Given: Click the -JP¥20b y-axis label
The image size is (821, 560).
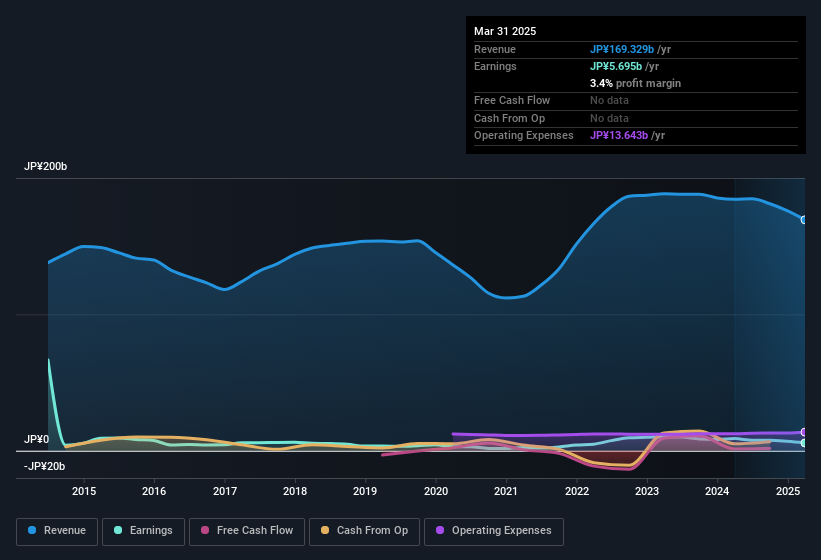Looking at the screenshot, I should coord(45,466).
